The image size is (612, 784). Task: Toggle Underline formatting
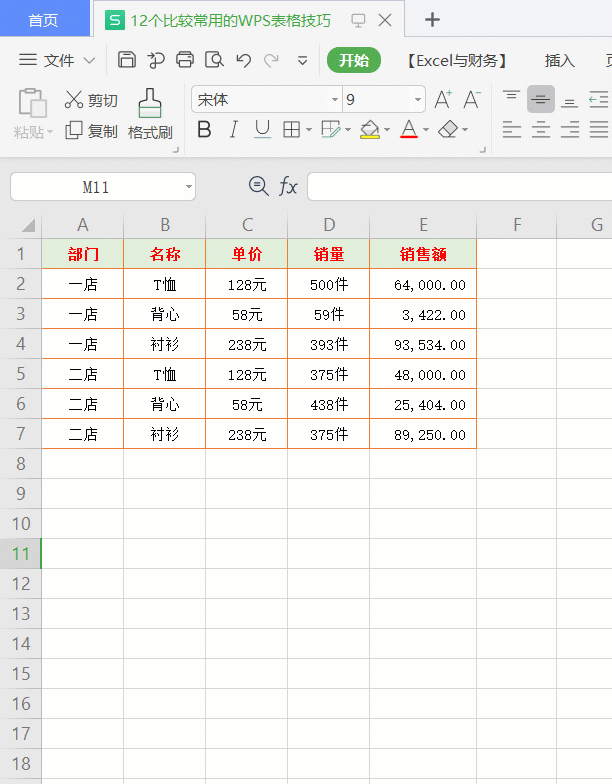tap(262, 130)
